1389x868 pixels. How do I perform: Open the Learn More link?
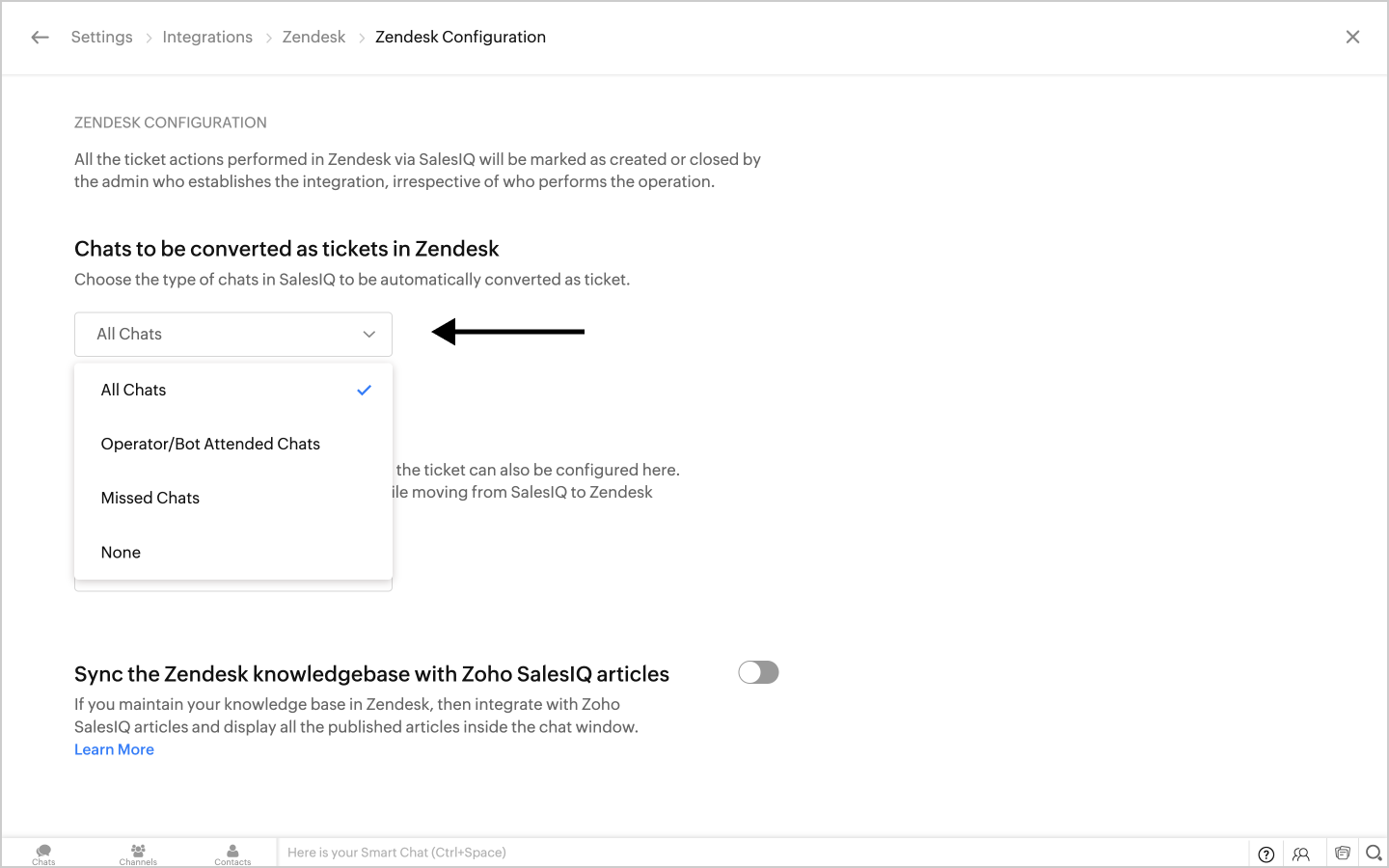(x=114, y=749)
